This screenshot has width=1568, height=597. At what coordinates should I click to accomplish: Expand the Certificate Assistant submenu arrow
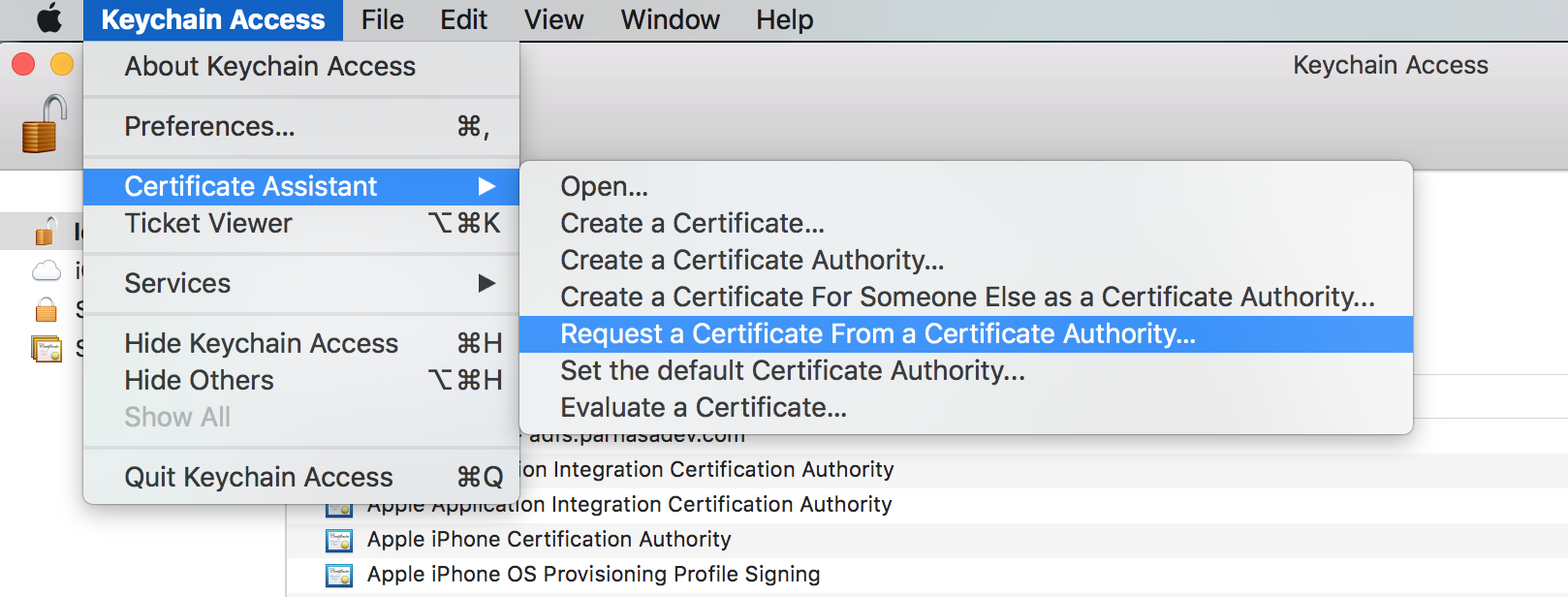(486, 186)
